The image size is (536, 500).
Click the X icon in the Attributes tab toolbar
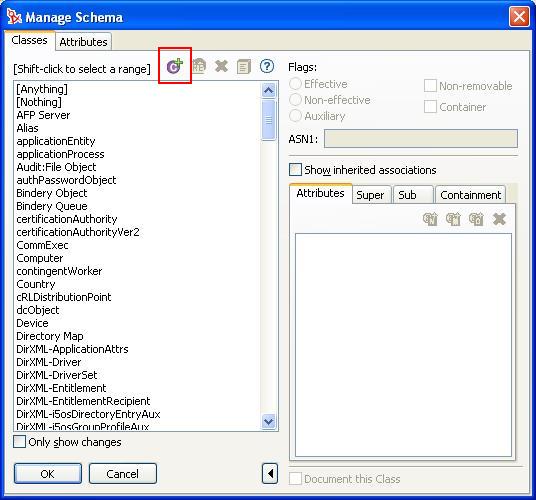click(x=499, y=219)
